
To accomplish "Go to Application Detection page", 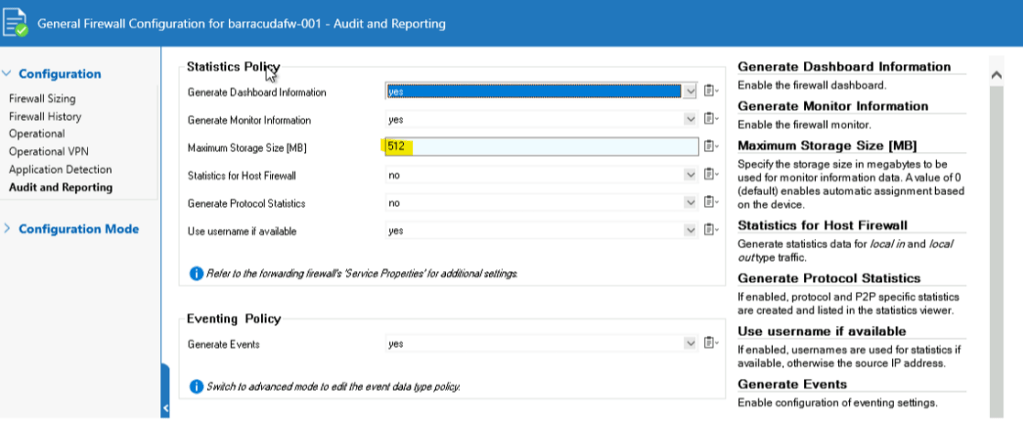I will pyautogui.click(x=60, y=170).
